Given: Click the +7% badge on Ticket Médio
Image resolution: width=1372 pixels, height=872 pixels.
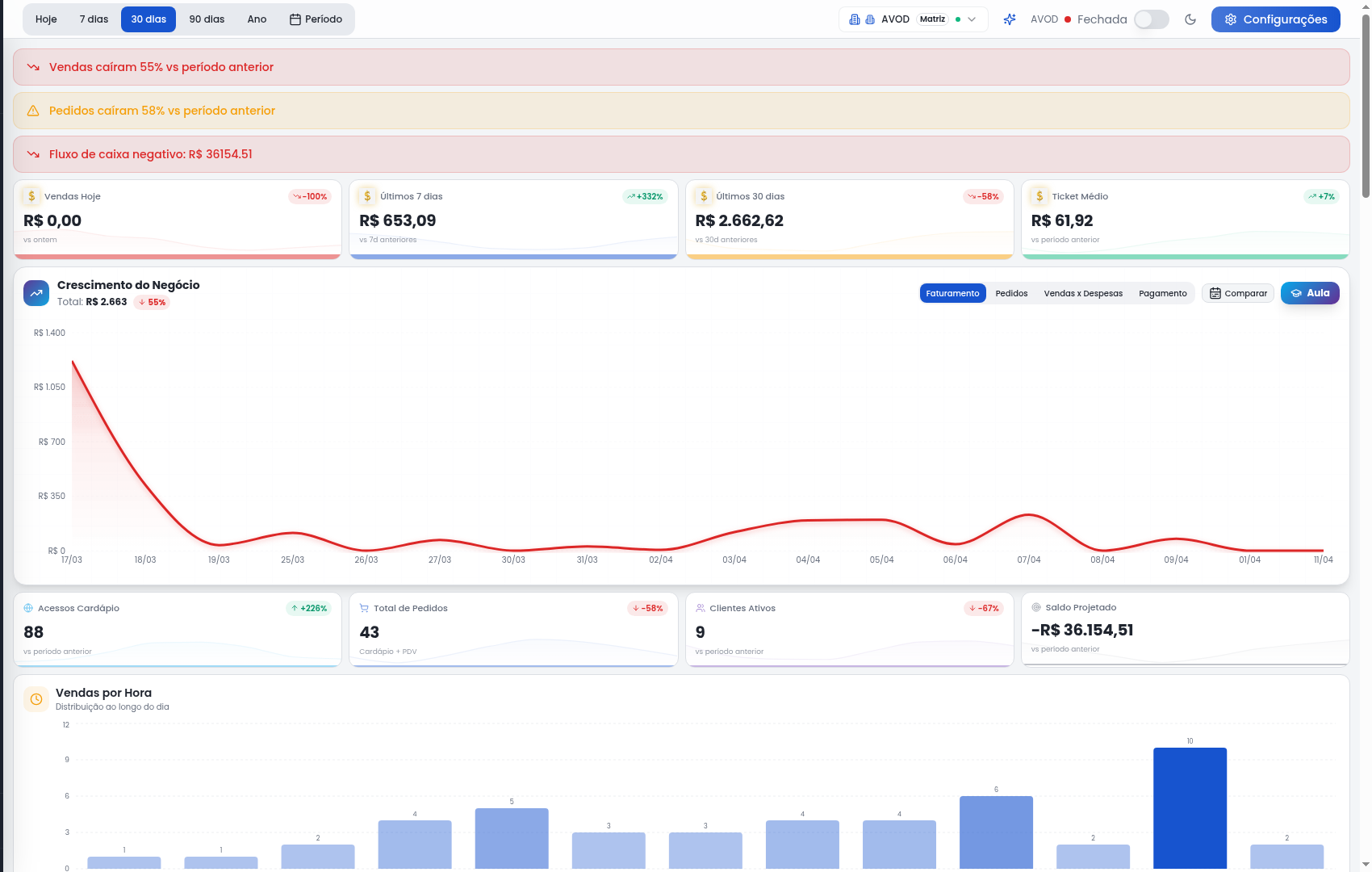Looking at the screenshot, I should [1321, 196].
